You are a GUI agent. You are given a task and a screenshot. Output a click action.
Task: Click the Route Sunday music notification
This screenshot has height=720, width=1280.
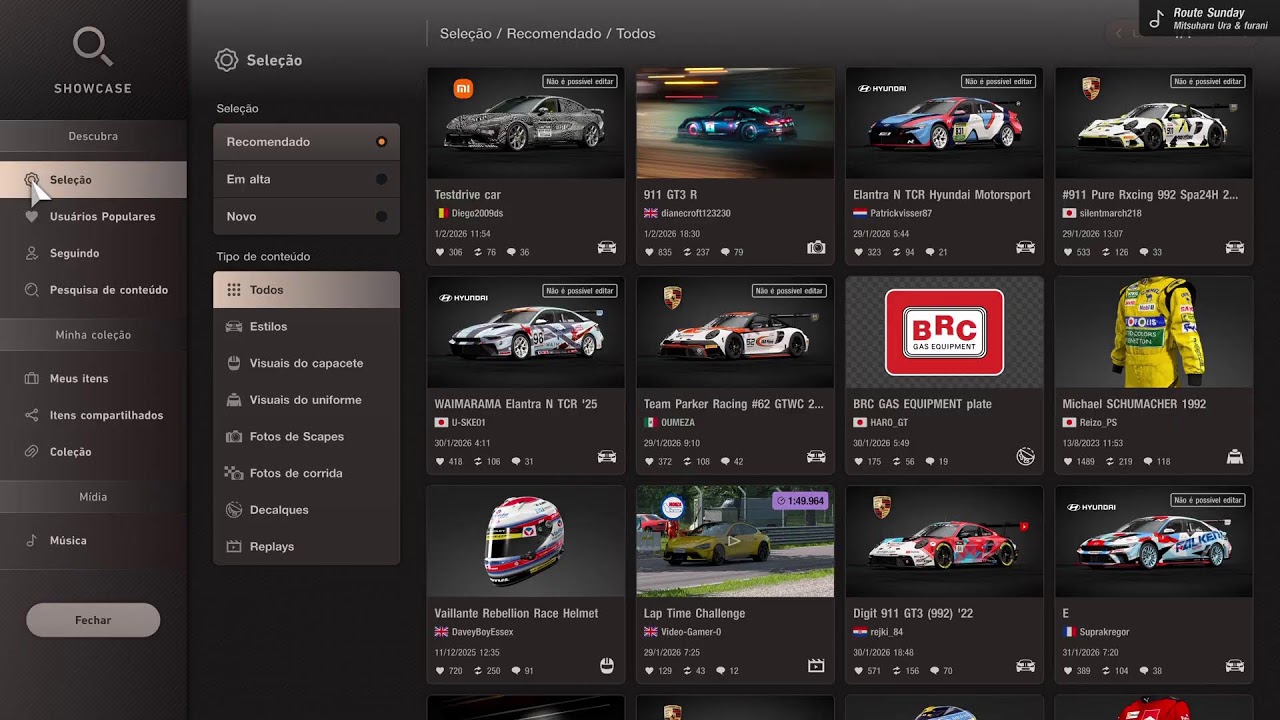(x=1210, y=18)
